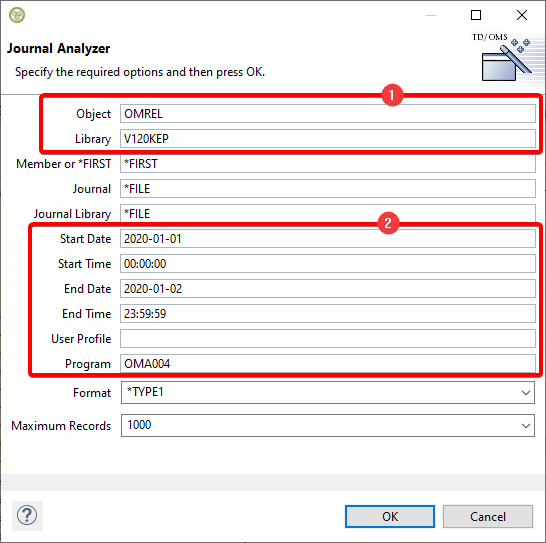Edit the Start Date field 2020-01-01
This screenshot has width=546, height=543.
(x=328, y=239)
